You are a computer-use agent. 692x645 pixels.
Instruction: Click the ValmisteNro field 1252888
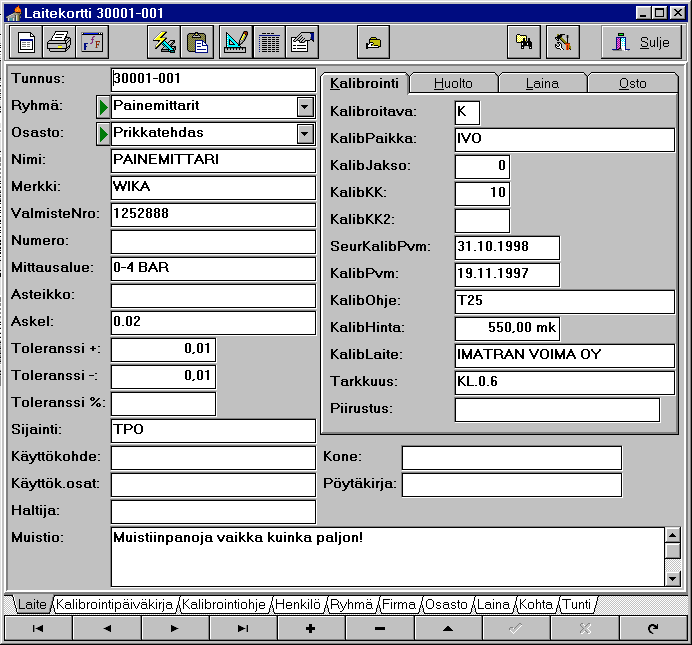pyautogui.click(x=213, y=214)
